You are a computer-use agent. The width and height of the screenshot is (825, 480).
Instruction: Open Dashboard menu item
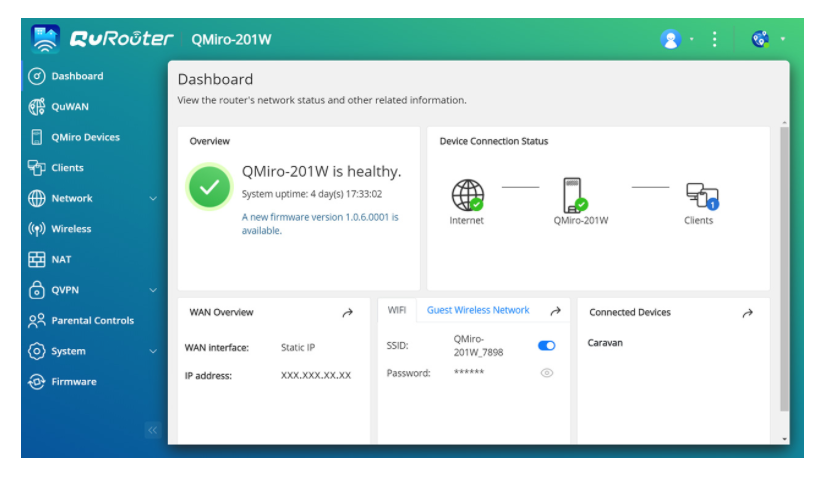point(77,76)
